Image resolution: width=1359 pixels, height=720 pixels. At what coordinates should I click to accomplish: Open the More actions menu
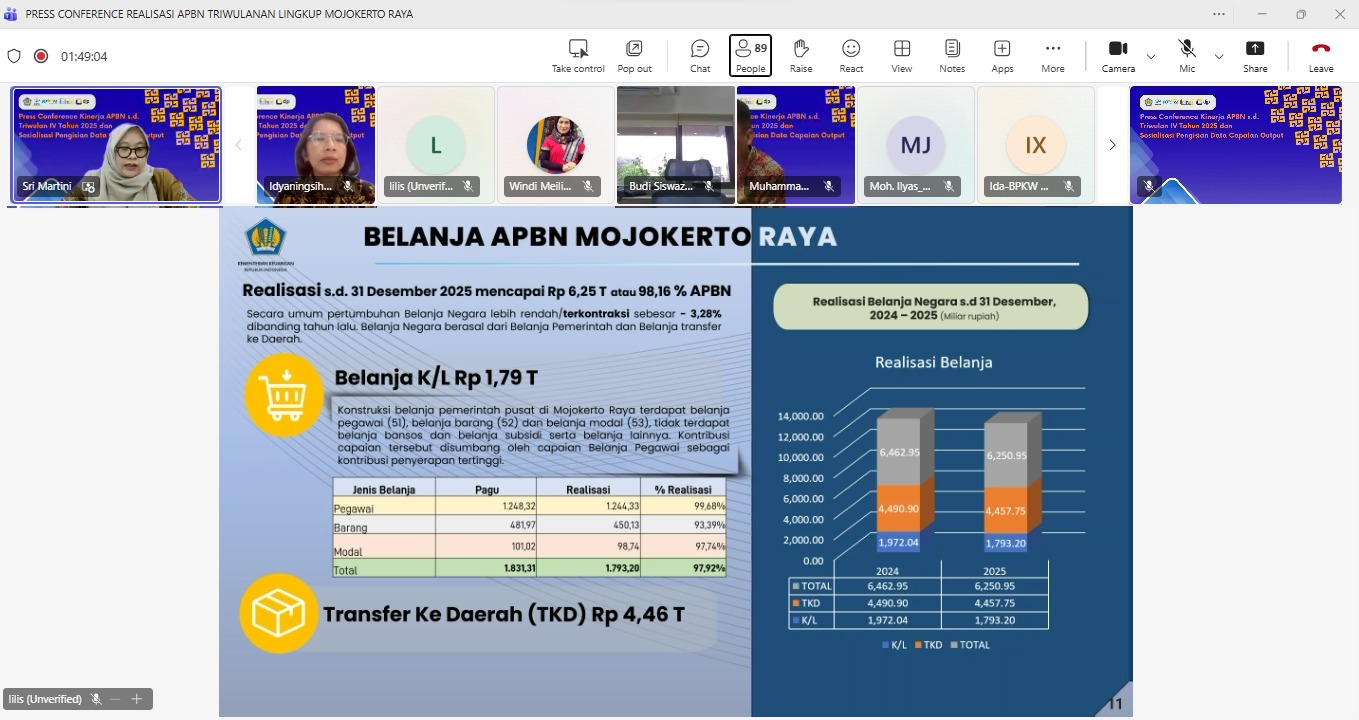[1052, 55]
